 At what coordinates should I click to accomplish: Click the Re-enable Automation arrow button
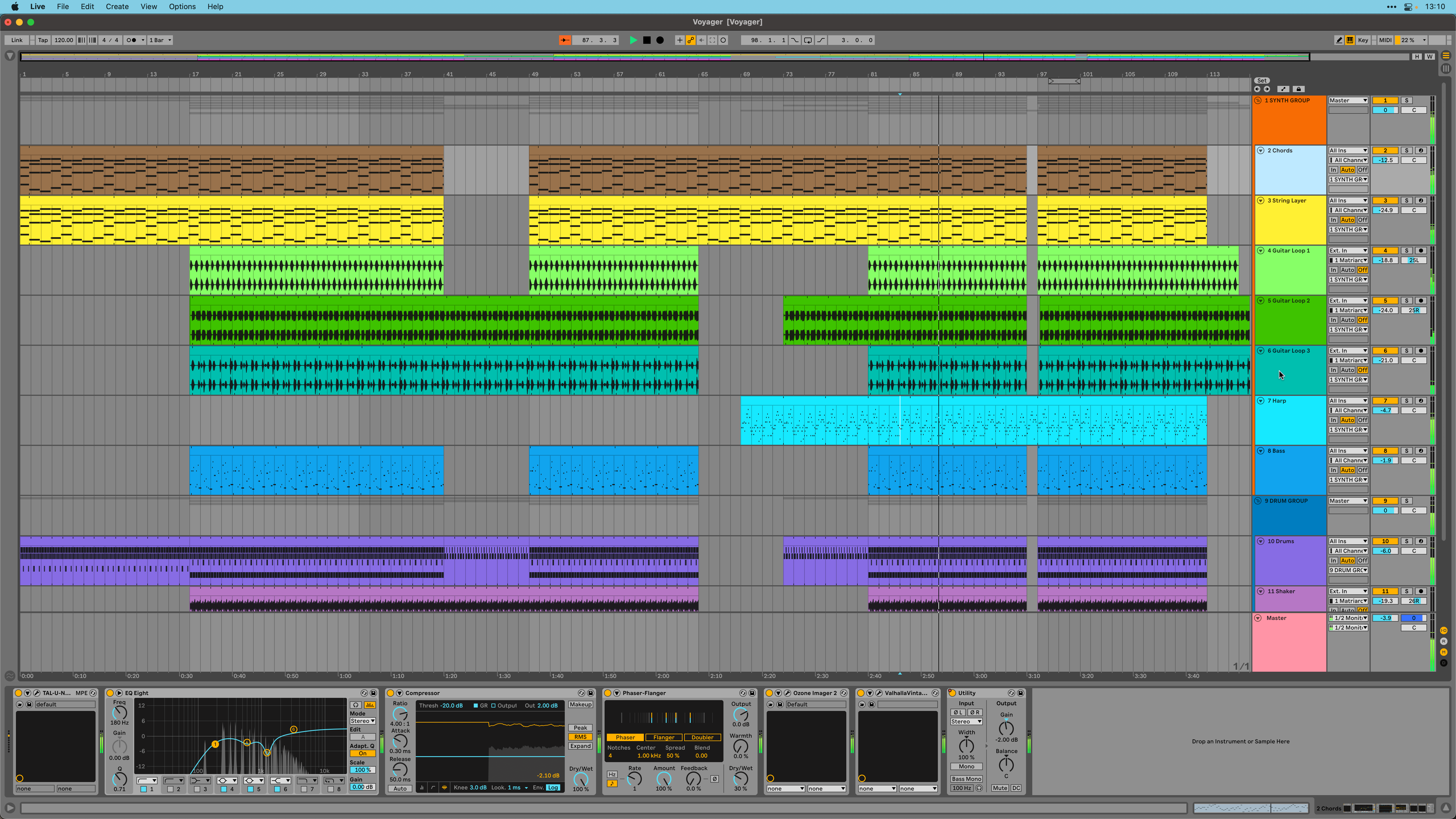tap(702, 40)
